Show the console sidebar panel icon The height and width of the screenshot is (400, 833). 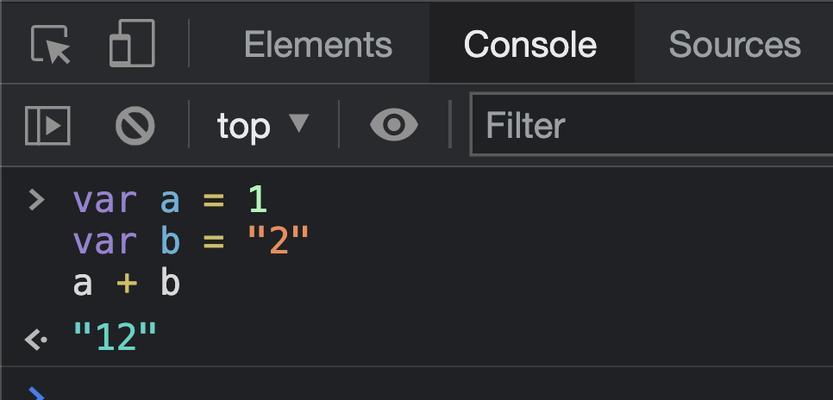click(x=48, y=125)
